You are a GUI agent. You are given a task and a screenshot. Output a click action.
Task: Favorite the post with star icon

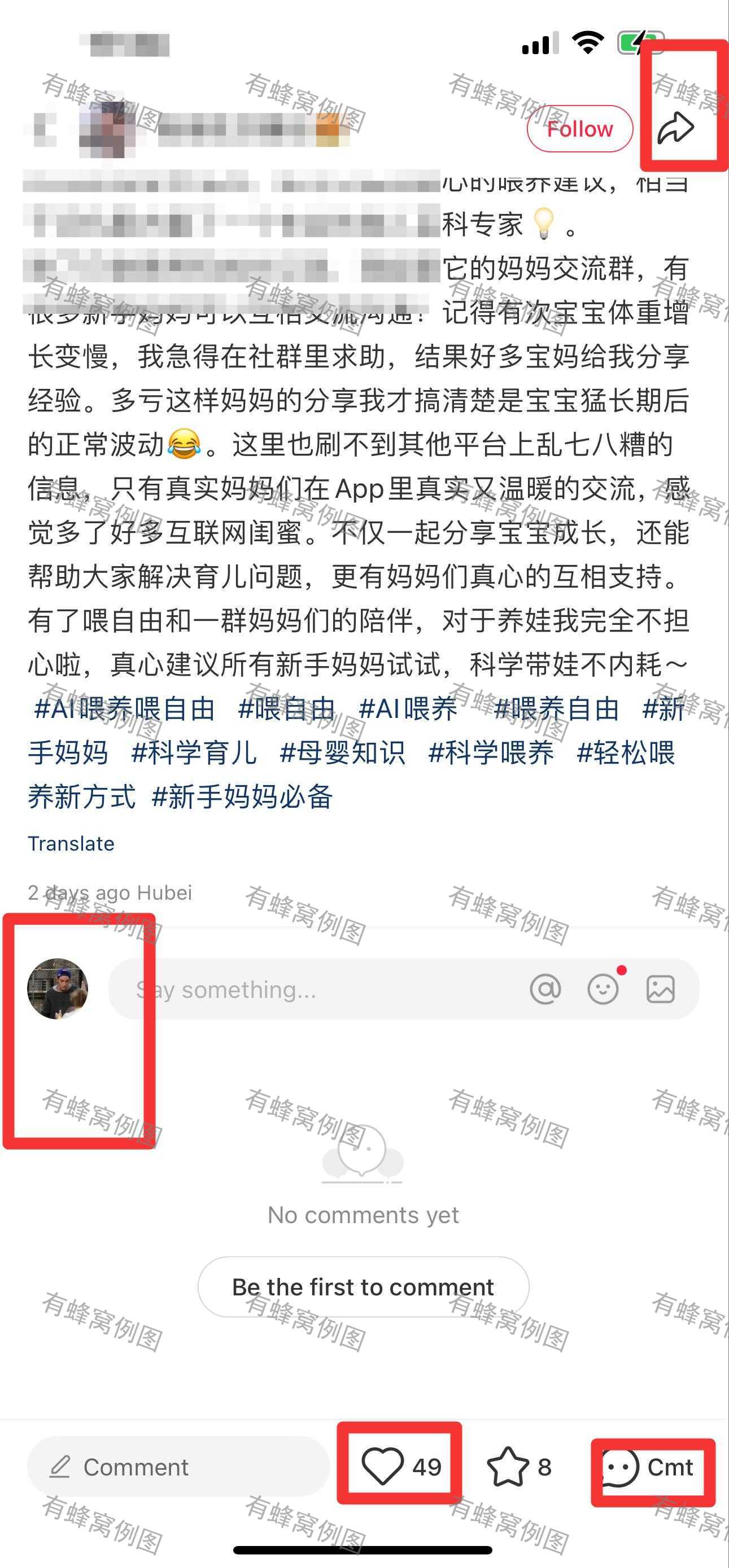(x=507, y=1467)
